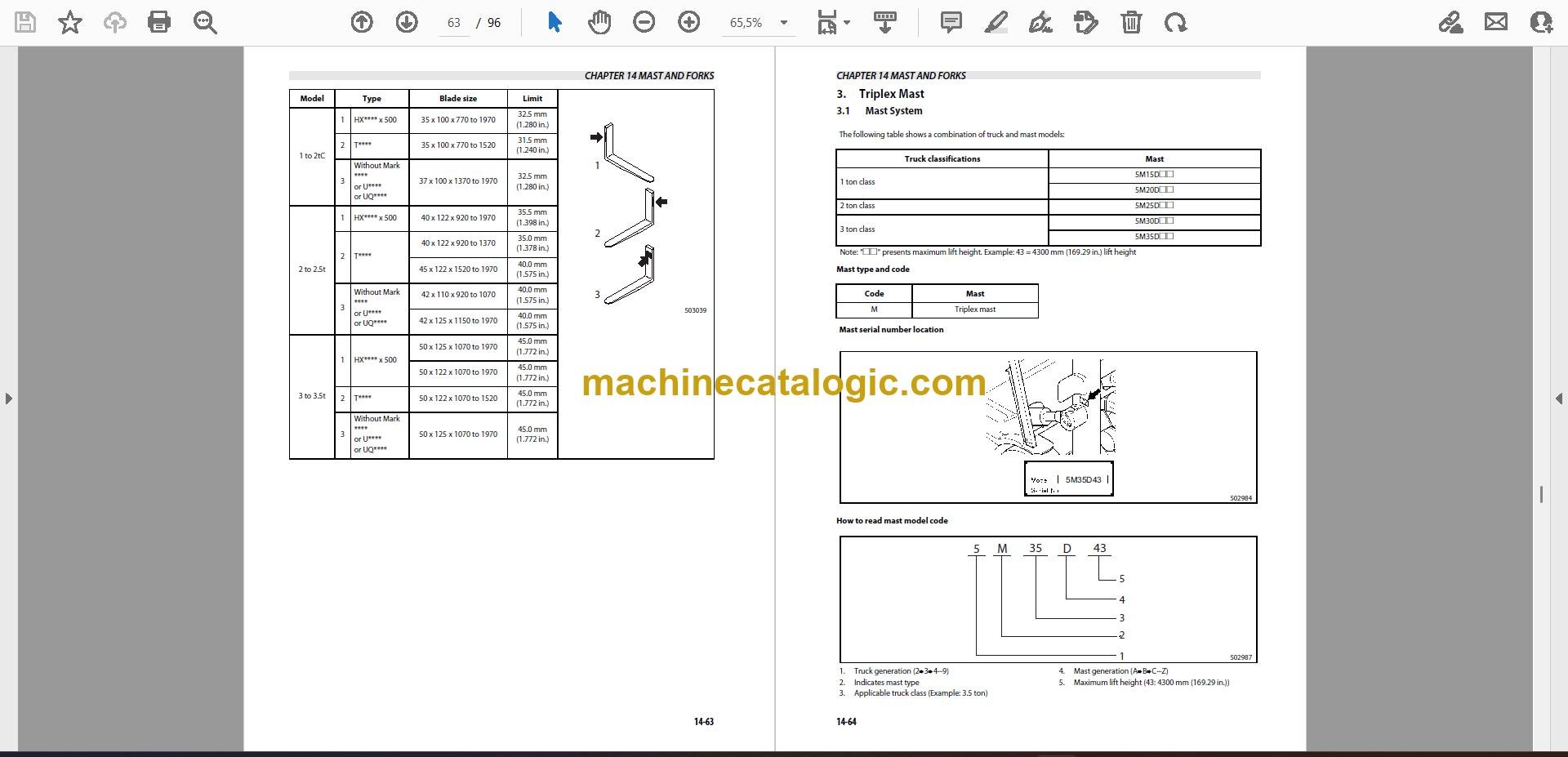
Task: Click the share with others icon
Action: pos(1541,22)
